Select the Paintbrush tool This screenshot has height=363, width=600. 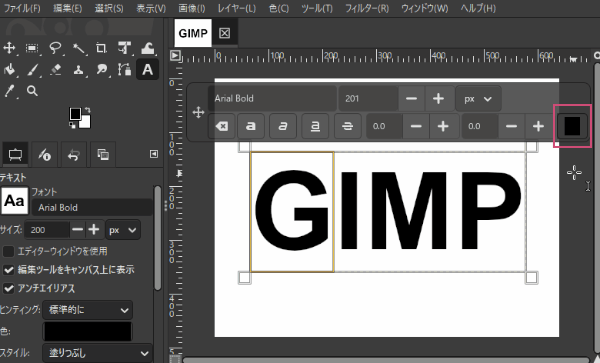(x=32, y=70)
